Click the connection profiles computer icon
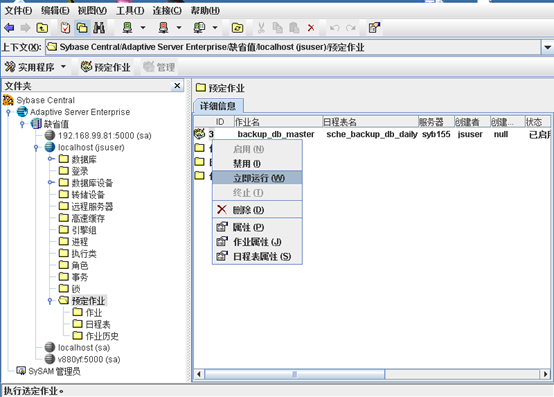Viewport: 554px width, 397px height. (x=199, y=28)
